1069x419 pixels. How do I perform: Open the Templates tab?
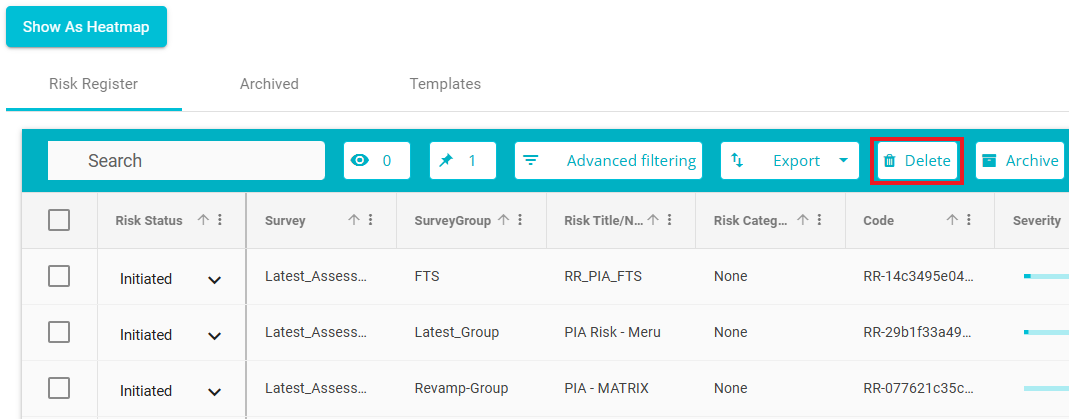coord(445,84)
